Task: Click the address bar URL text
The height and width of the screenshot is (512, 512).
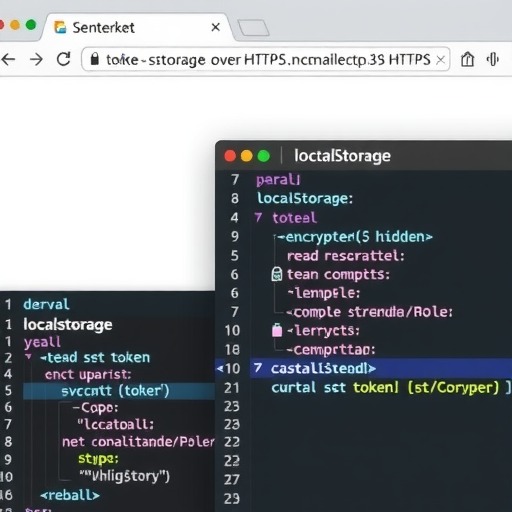Action: (x=268, y=60)
